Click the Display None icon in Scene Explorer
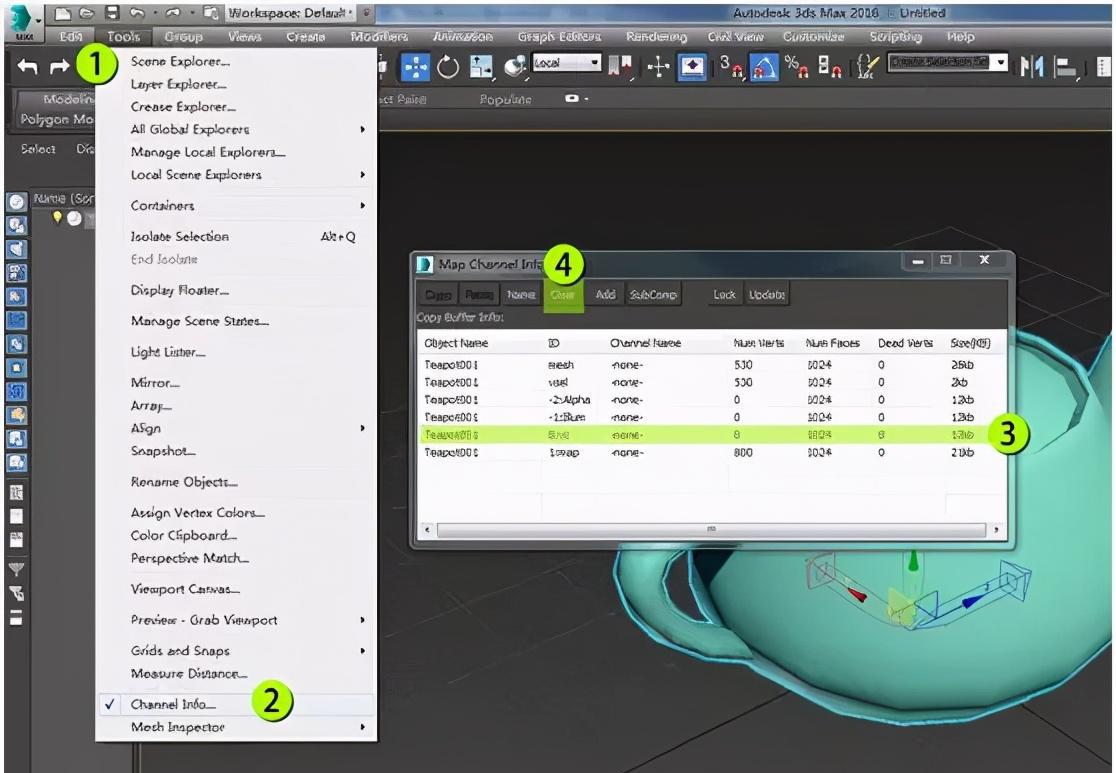This screenshot has height=773, width=1116. point(17,516)
